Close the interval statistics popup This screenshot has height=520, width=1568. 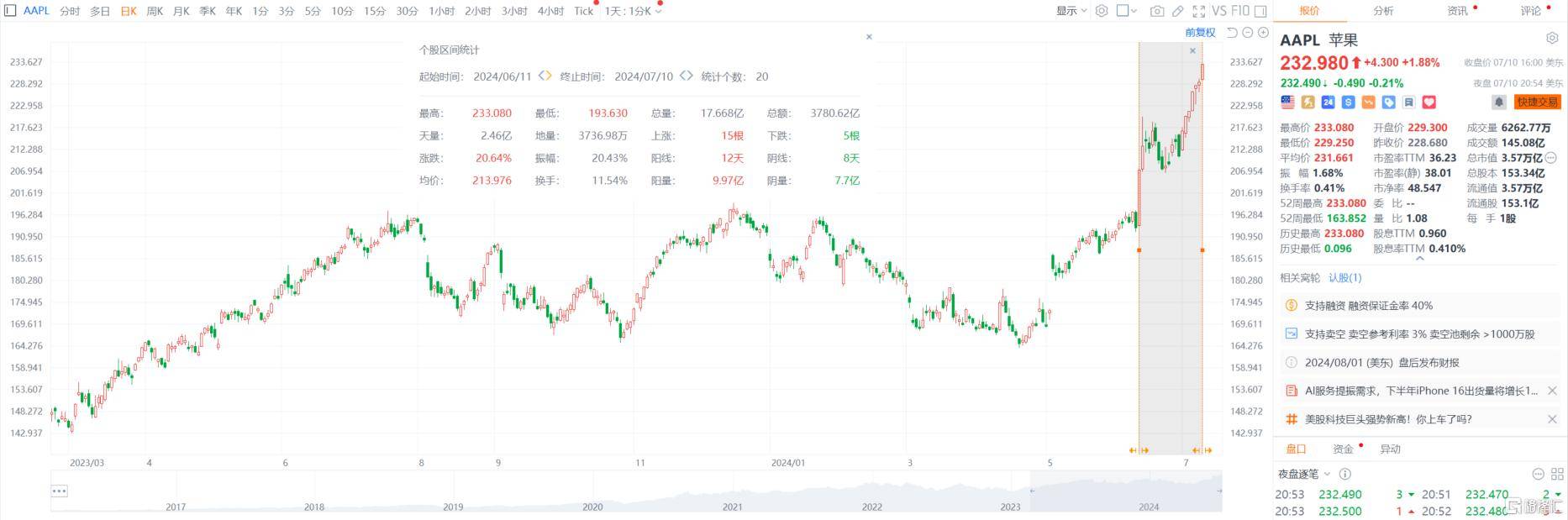click(x=869, y=37)
